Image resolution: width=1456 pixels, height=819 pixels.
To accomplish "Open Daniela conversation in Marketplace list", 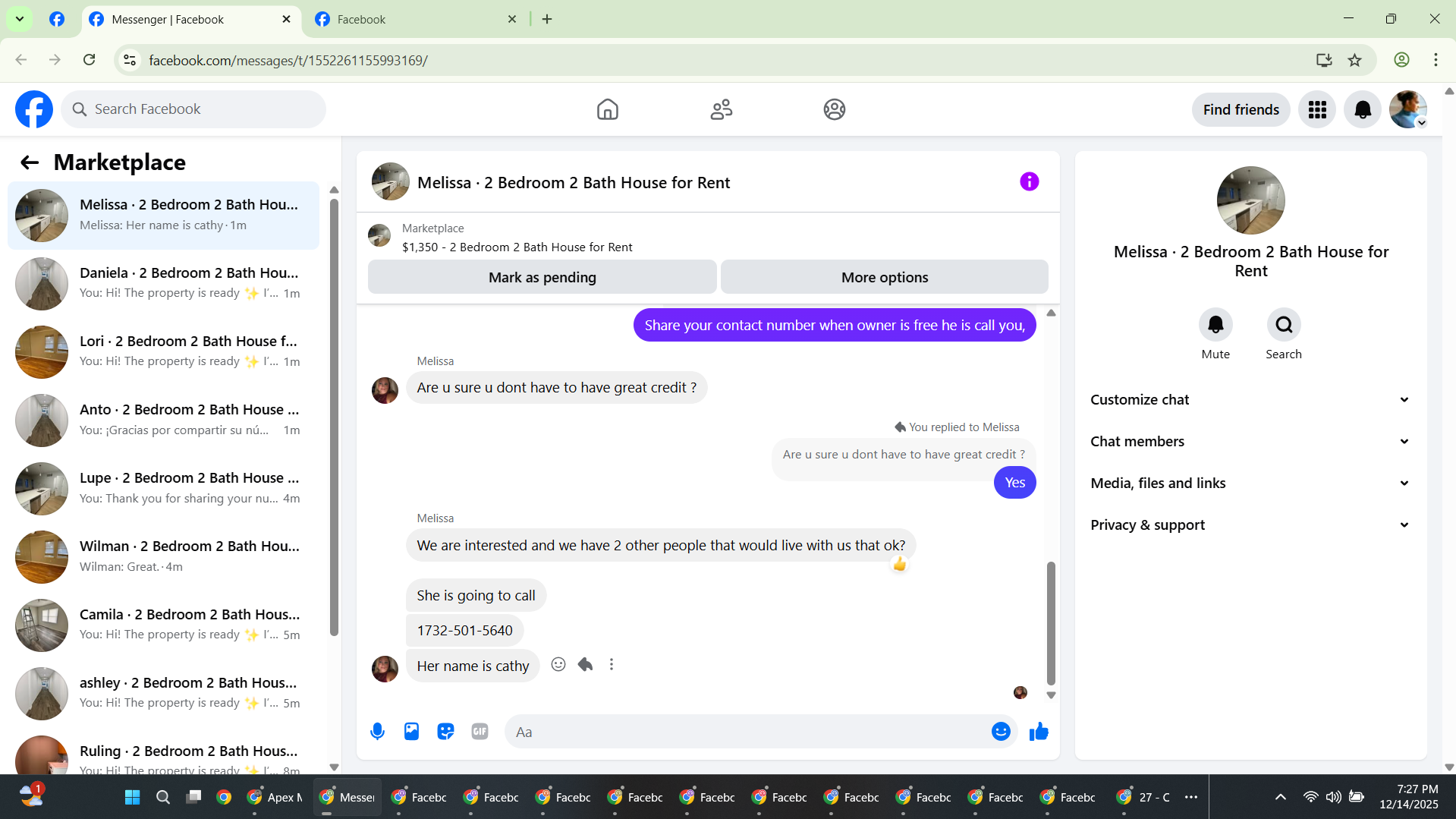I will [x=163, y=283].
